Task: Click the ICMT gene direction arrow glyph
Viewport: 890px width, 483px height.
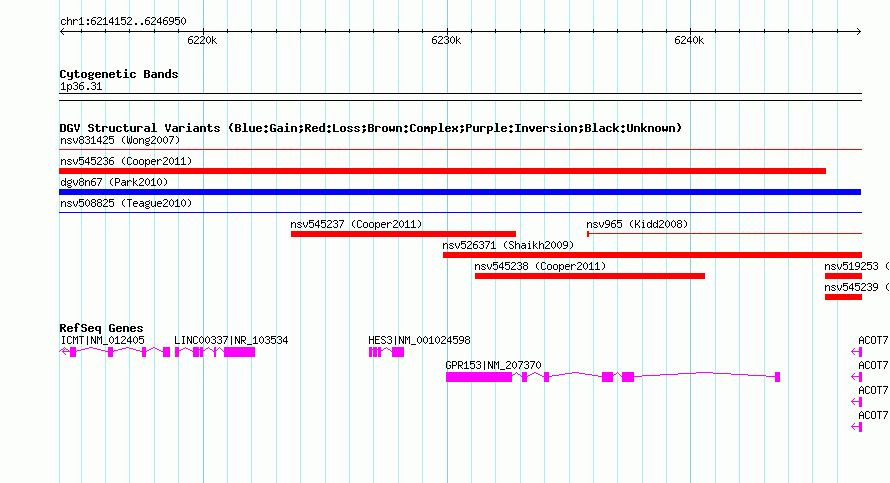Action: pyautogui.click(x=64, y=352)
